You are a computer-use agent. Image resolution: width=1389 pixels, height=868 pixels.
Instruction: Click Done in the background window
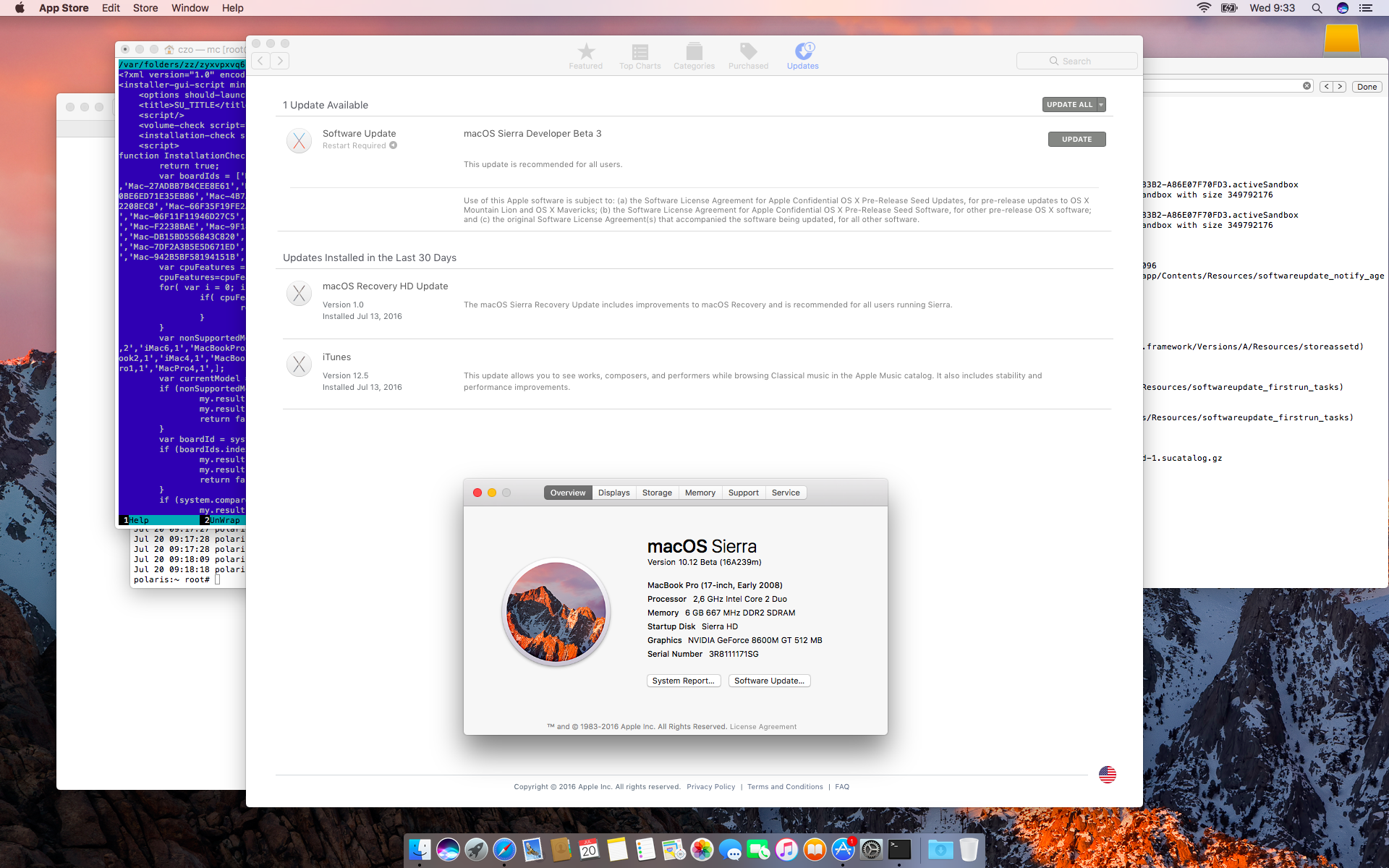point(1367,87)
